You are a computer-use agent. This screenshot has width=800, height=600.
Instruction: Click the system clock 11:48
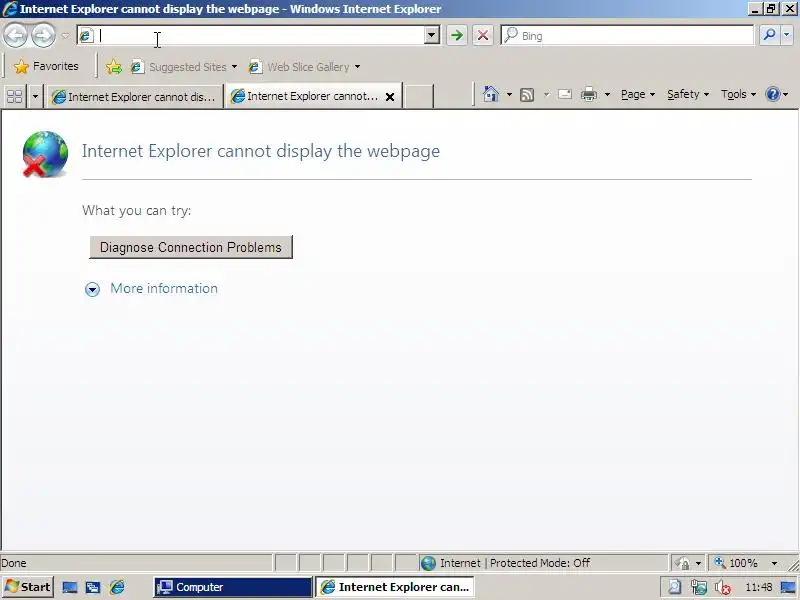tap(759, 587)
